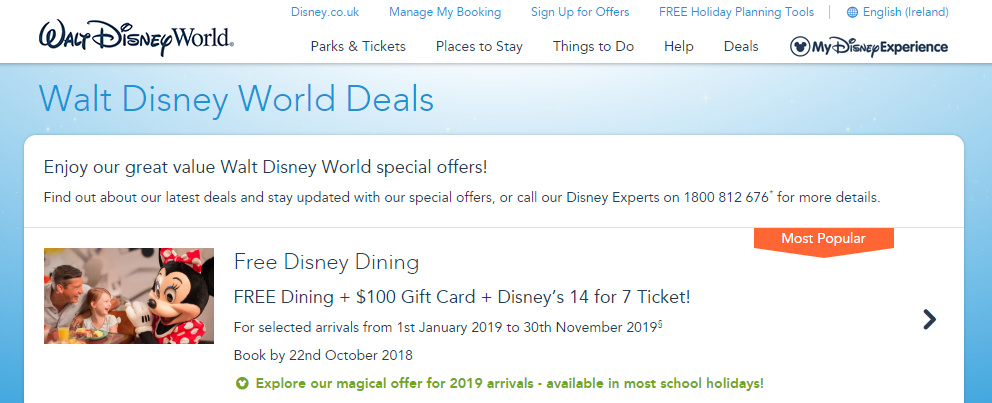This screenshot has height=403, width=992.
Task: Open FREE Holiday Planning Tools link
Action: 737,13
